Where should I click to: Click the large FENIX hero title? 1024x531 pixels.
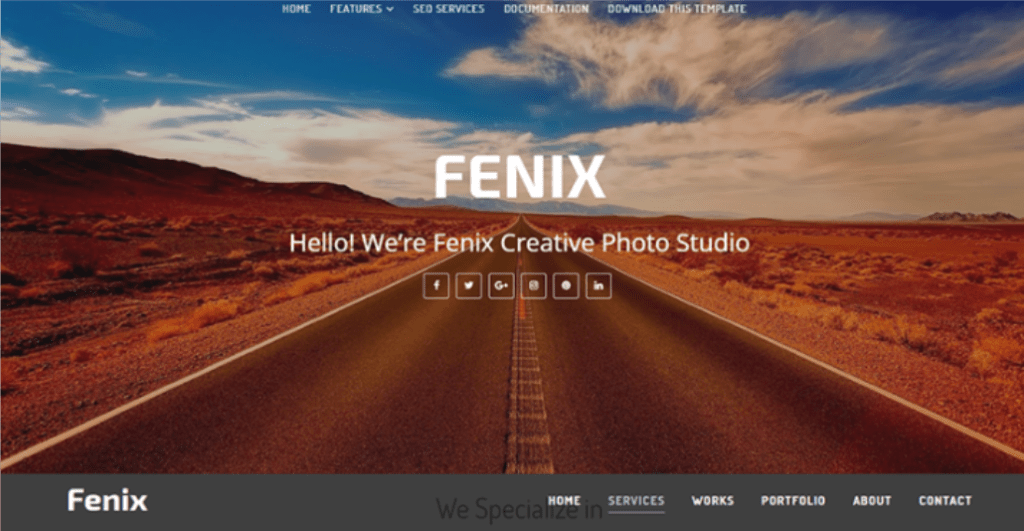[520, 176]
